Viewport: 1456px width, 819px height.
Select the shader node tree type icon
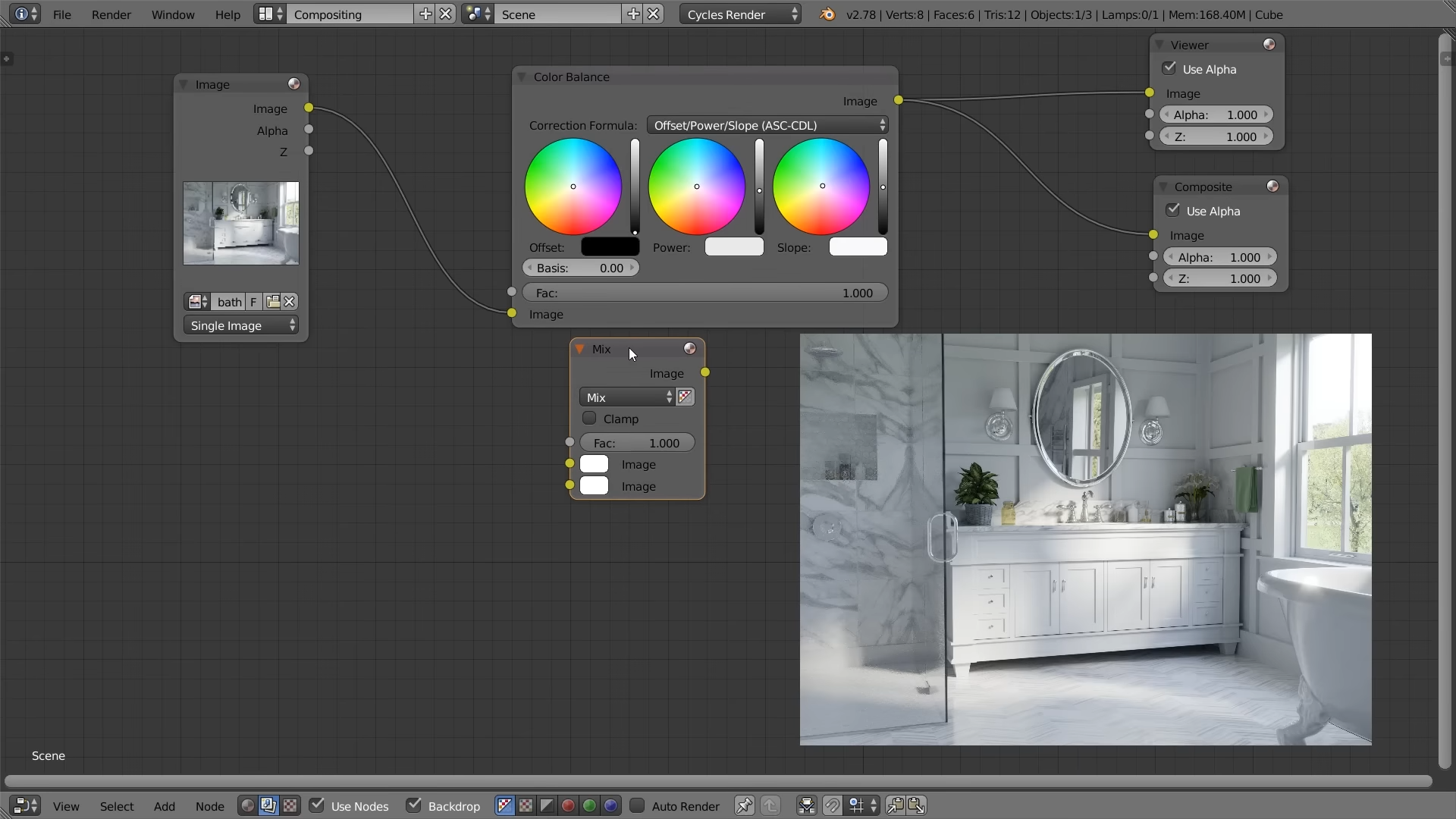(x=247, y=806)
